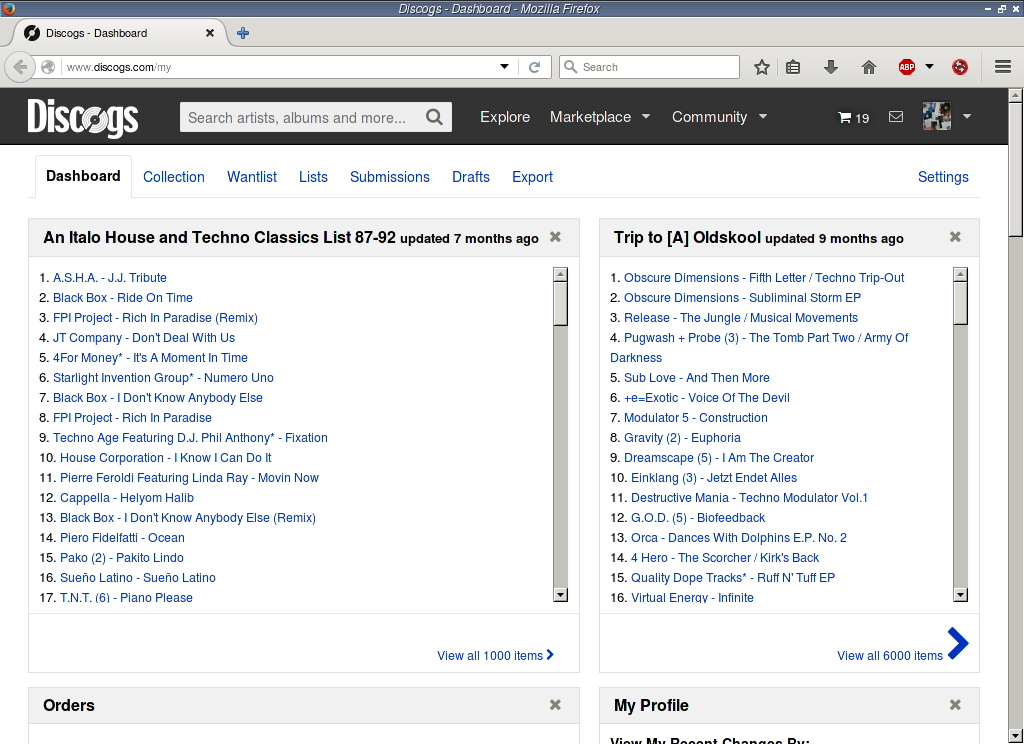Go to Firefox home page icon
The width and height of the screenshot is (1024, 744).
coord(869,67)
